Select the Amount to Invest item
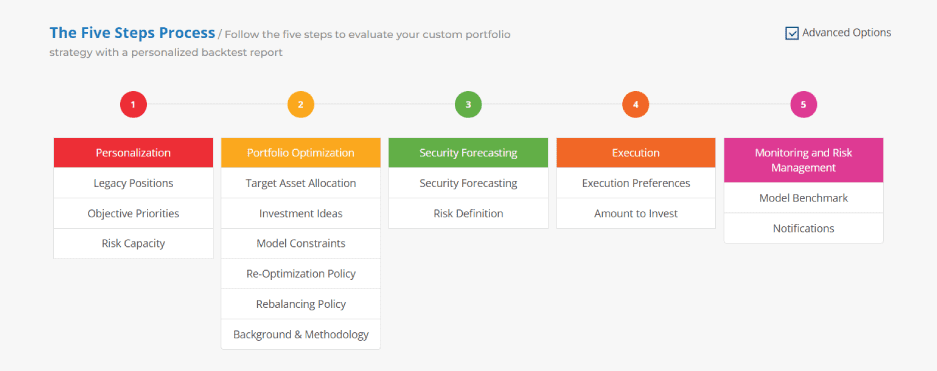The height and width of the screenshot is (371, 937). click(636, 213)
